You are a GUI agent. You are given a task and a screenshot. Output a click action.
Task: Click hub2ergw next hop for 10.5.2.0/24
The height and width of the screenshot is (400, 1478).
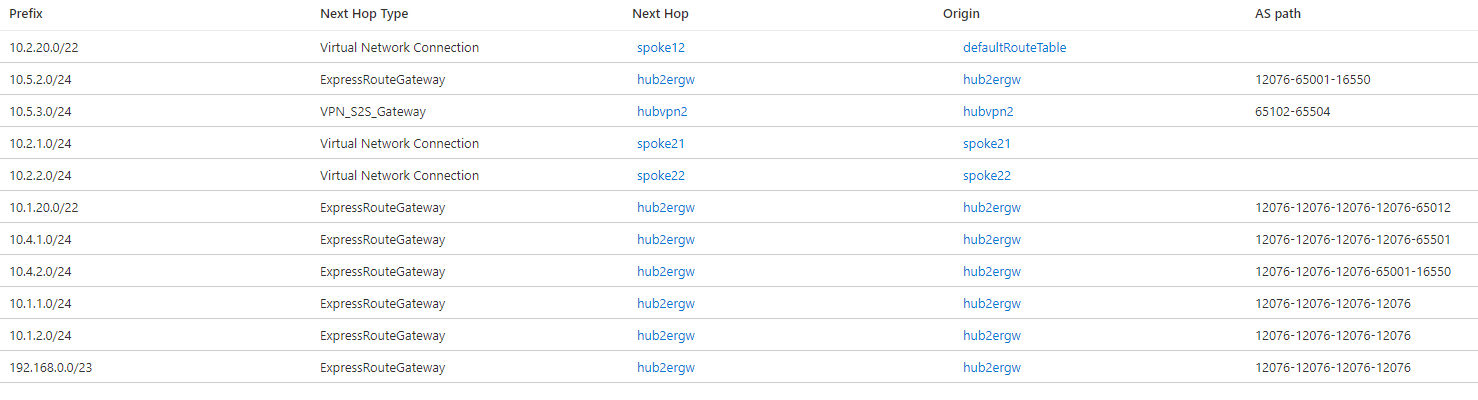click(666, 79)
